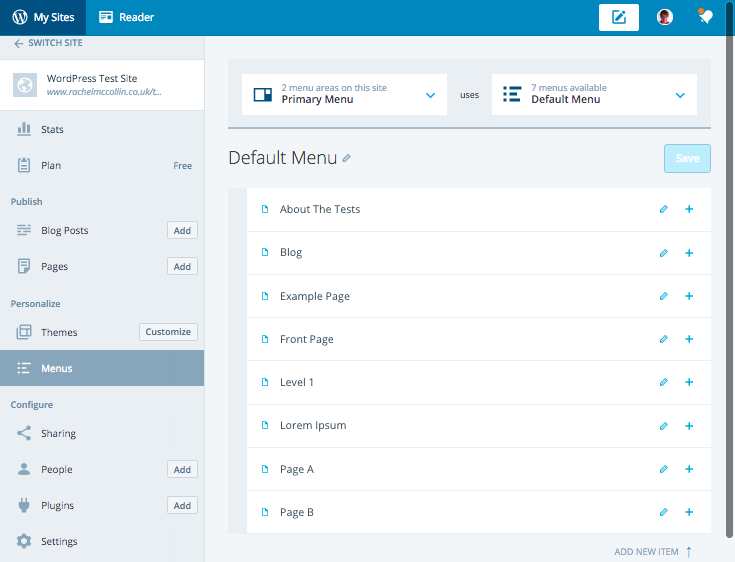The width and height of the screenshot is (735, 562).
Task: Select the About The Tests menu row
Action: tap(479, 209)
